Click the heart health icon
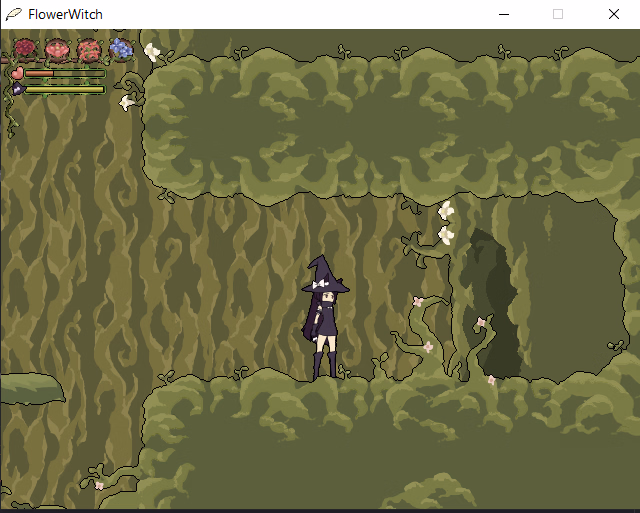Screen dimensions: 640x513 (17, 73)
